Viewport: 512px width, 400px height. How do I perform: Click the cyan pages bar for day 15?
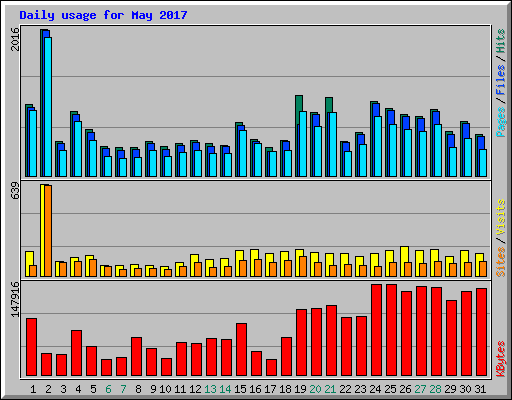pos(243,153)
